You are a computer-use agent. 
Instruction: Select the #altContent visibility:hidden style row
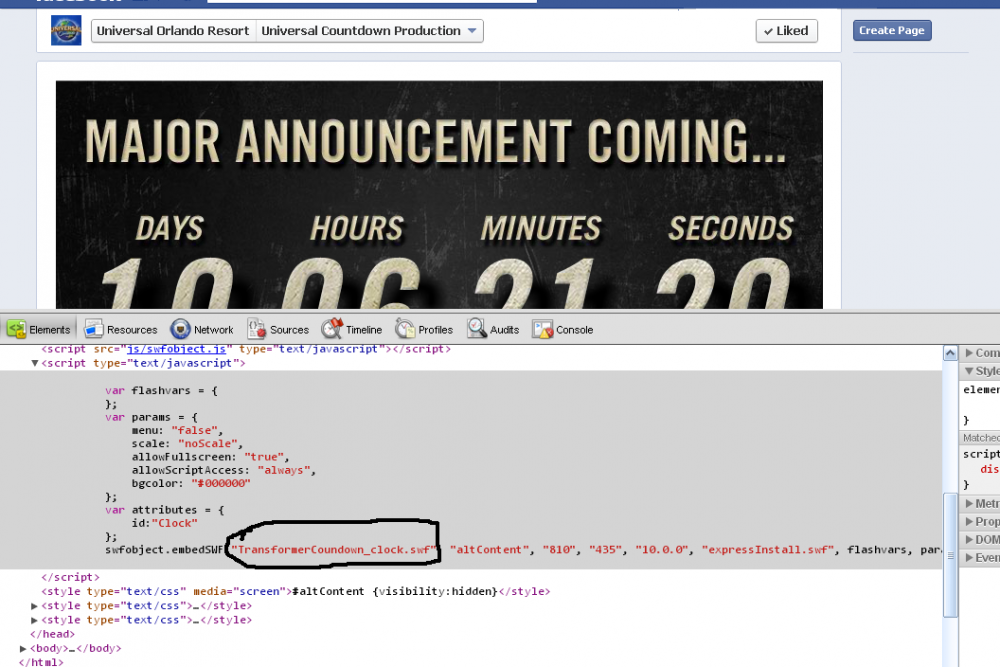coord(295,591)
